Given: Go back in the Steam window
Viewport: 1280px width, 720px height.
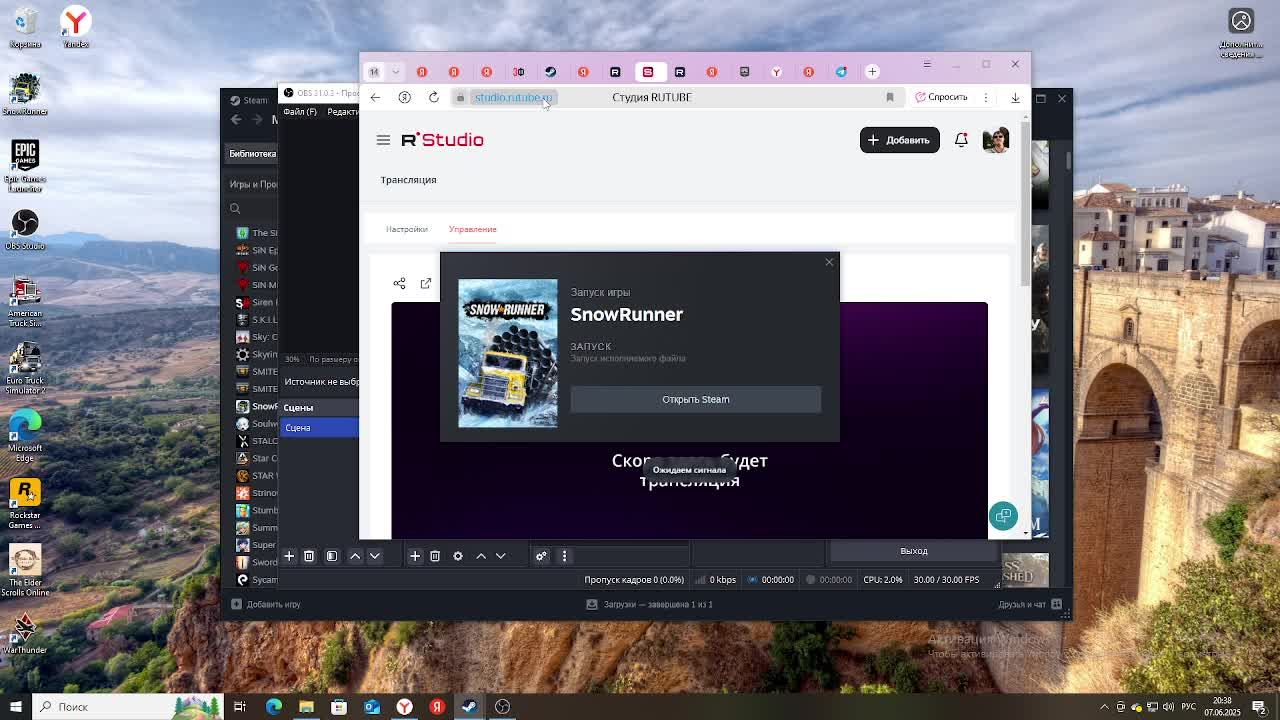Looking at the screenshot, I should tap(236, 120).
